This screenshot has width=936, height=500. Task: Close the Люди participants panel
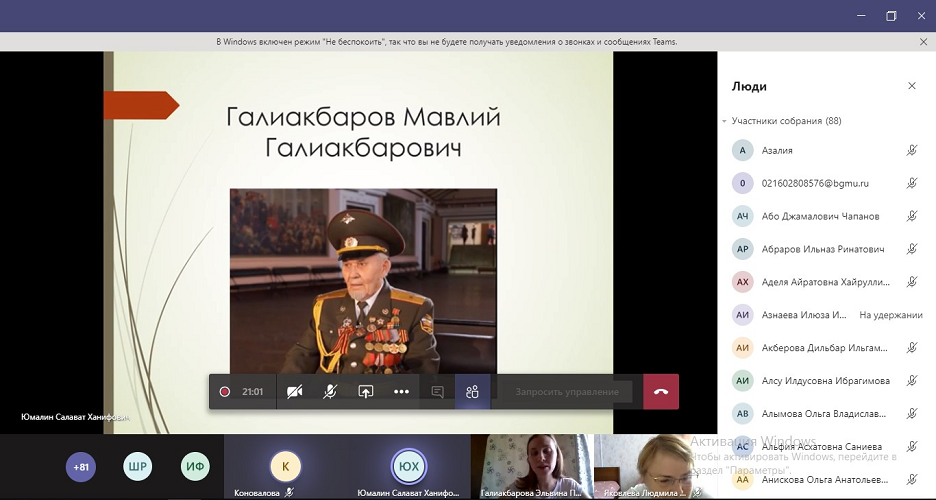pos(912,86)
